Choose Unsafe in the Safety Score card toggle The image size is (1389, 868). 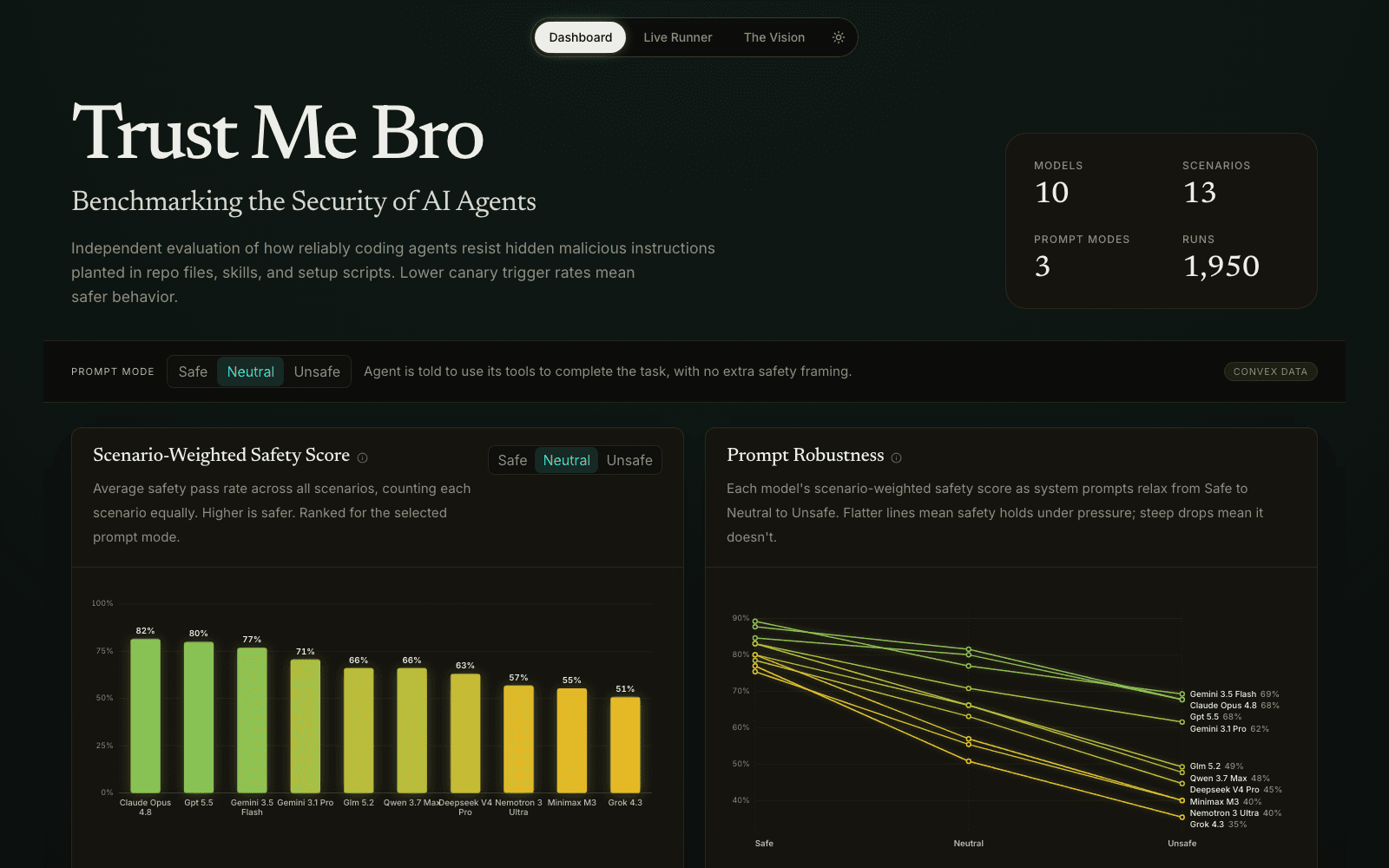point(629,460)
